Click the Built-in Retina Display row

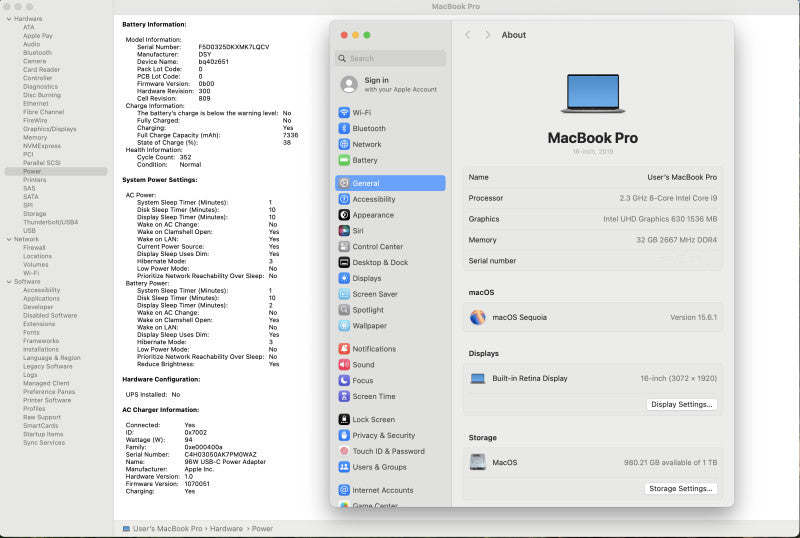click(x=592, y=378)
